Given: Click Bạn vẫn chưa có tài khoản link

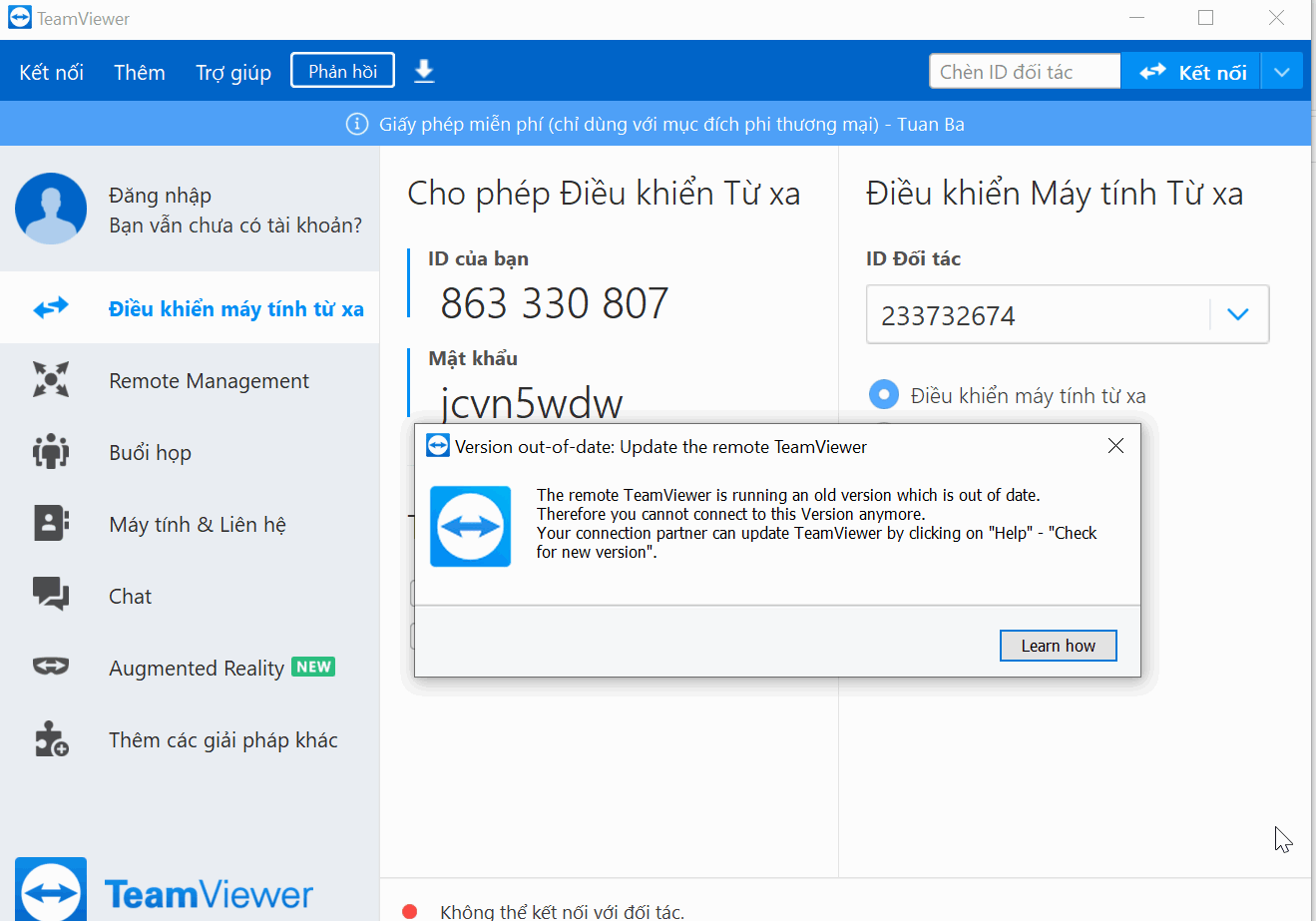Looking at the screenshot, I should (235, 225).
